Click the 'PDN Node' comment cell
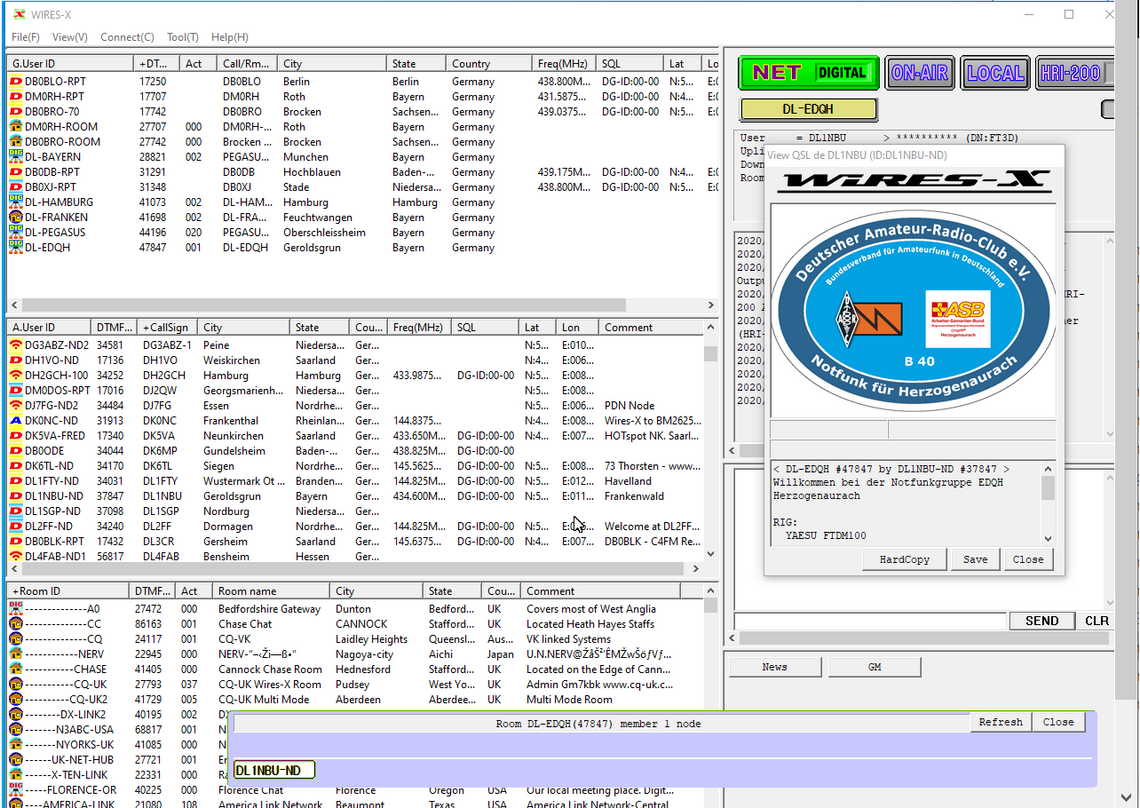1140x808 pixels. [630, 406]
